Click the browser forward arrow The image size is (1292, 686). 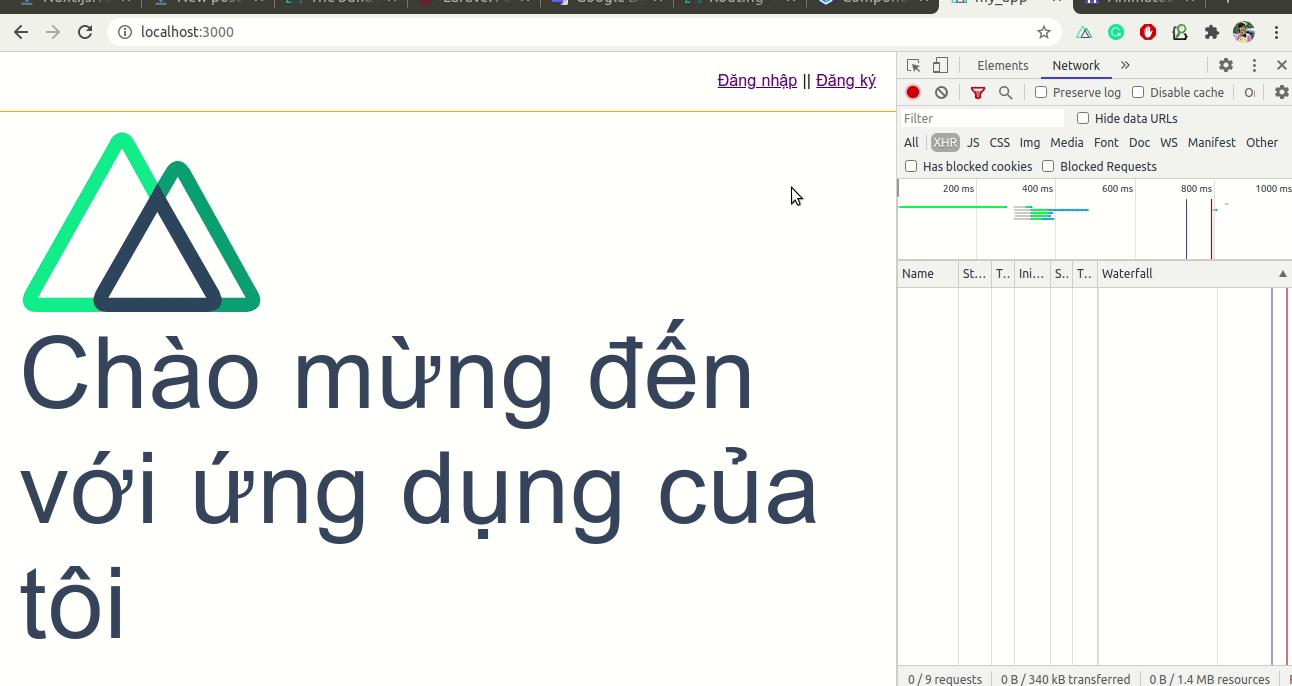53,32
